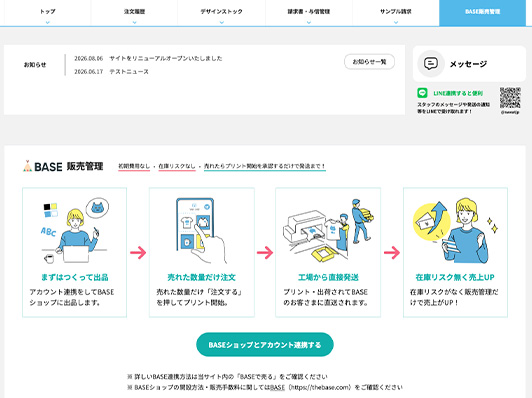Click the 工場から直接発送 heading
532x398 pixels.
pos(328,278)
